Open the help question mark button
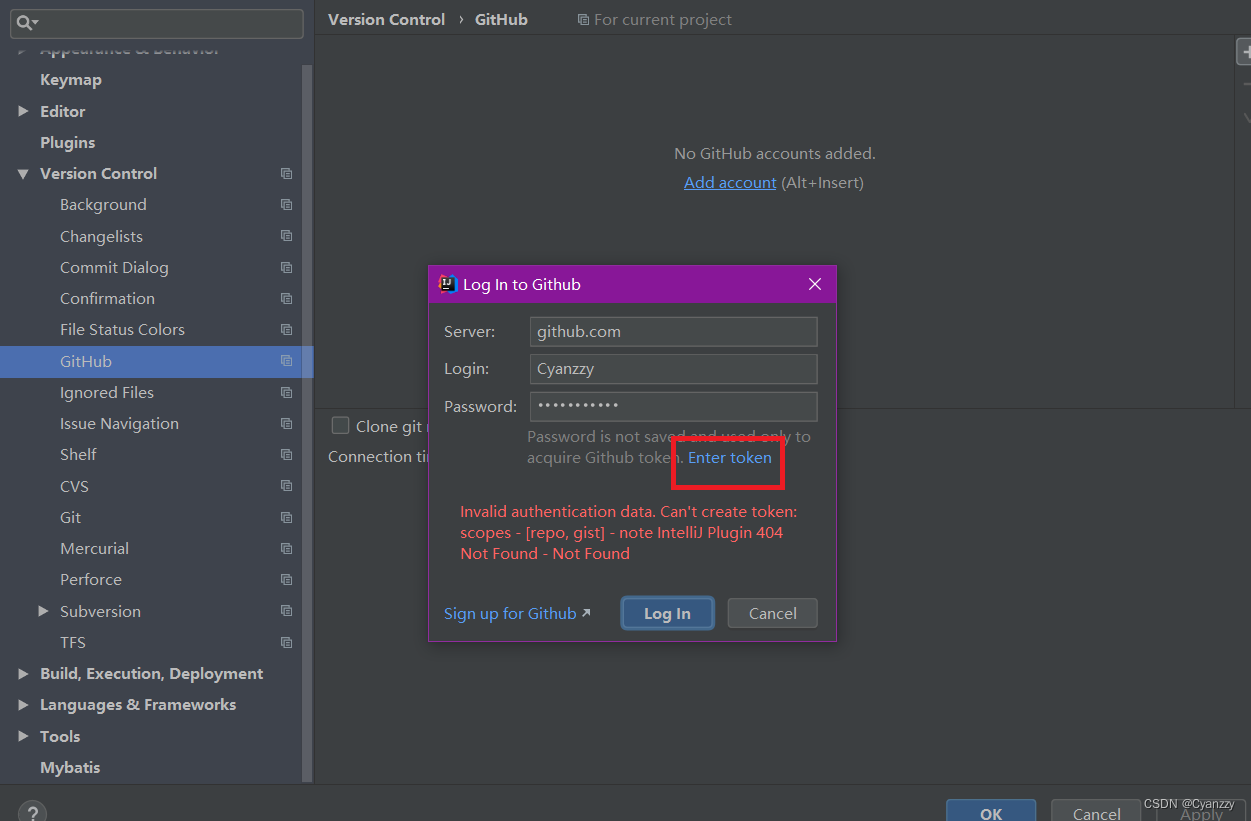This screenshot has width=1251, height=821. (x=33, y=813)
